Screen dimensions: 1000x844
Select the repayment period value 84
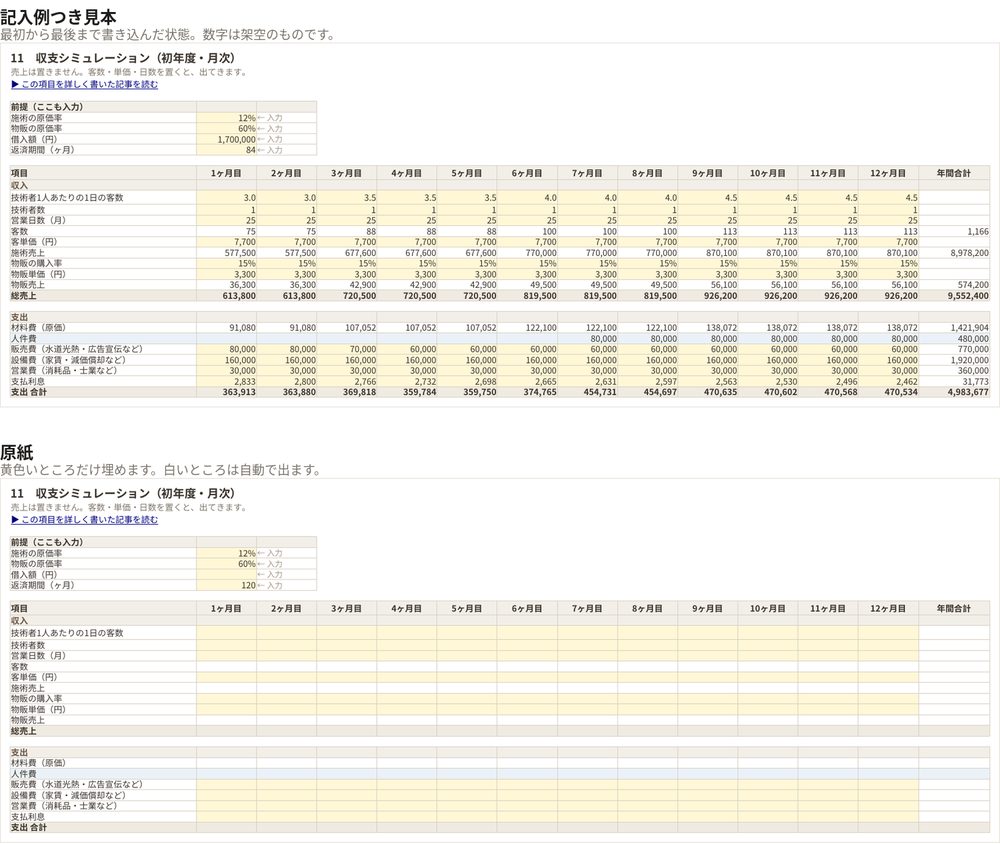(x=226, y=150)
